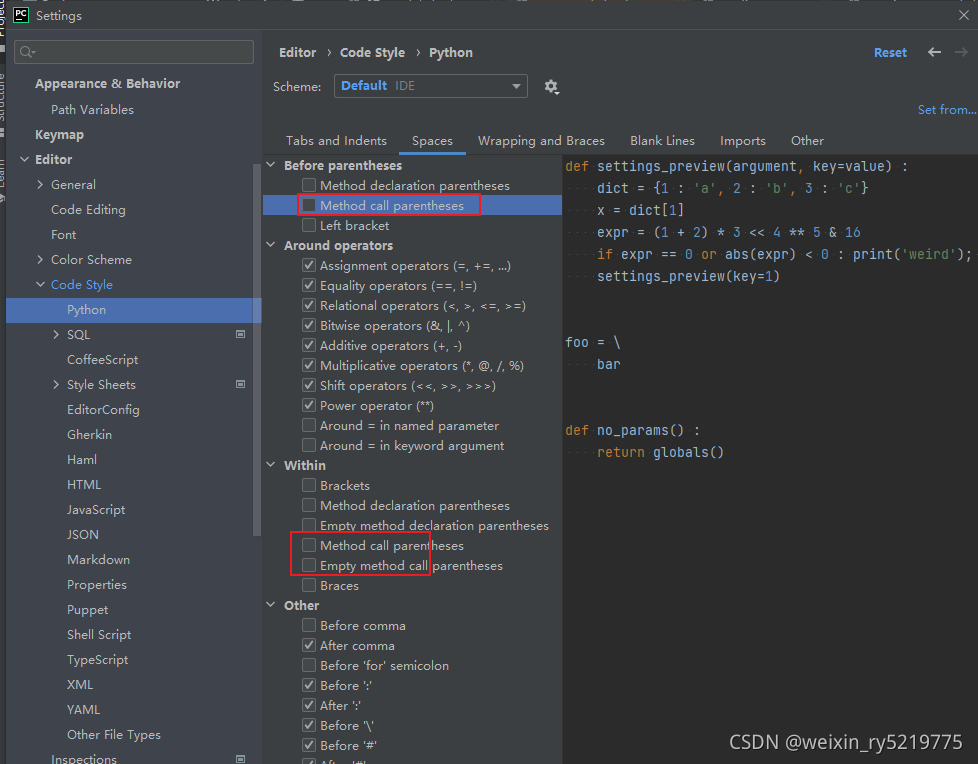Viewport: 978px width, 764px height.
Task: Click the project-level marker icon beside Style Sheets
Action: (240, 384)
